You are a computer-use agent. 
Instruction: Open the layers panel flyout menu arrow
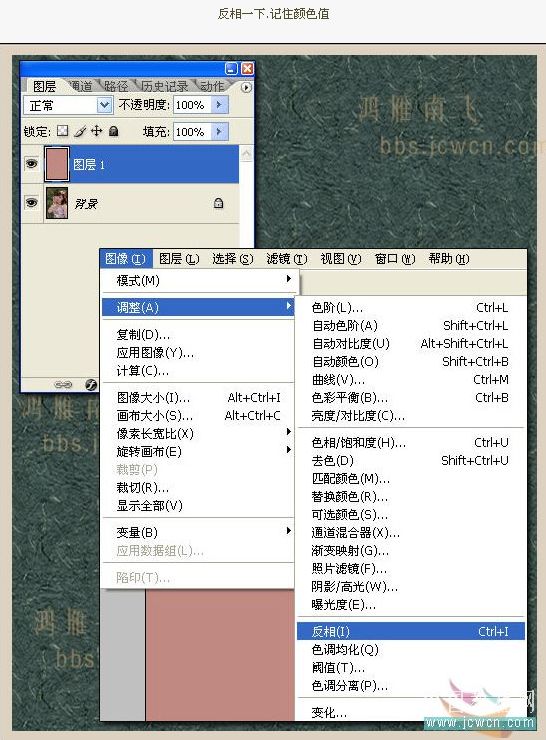(x=246, y=87)
